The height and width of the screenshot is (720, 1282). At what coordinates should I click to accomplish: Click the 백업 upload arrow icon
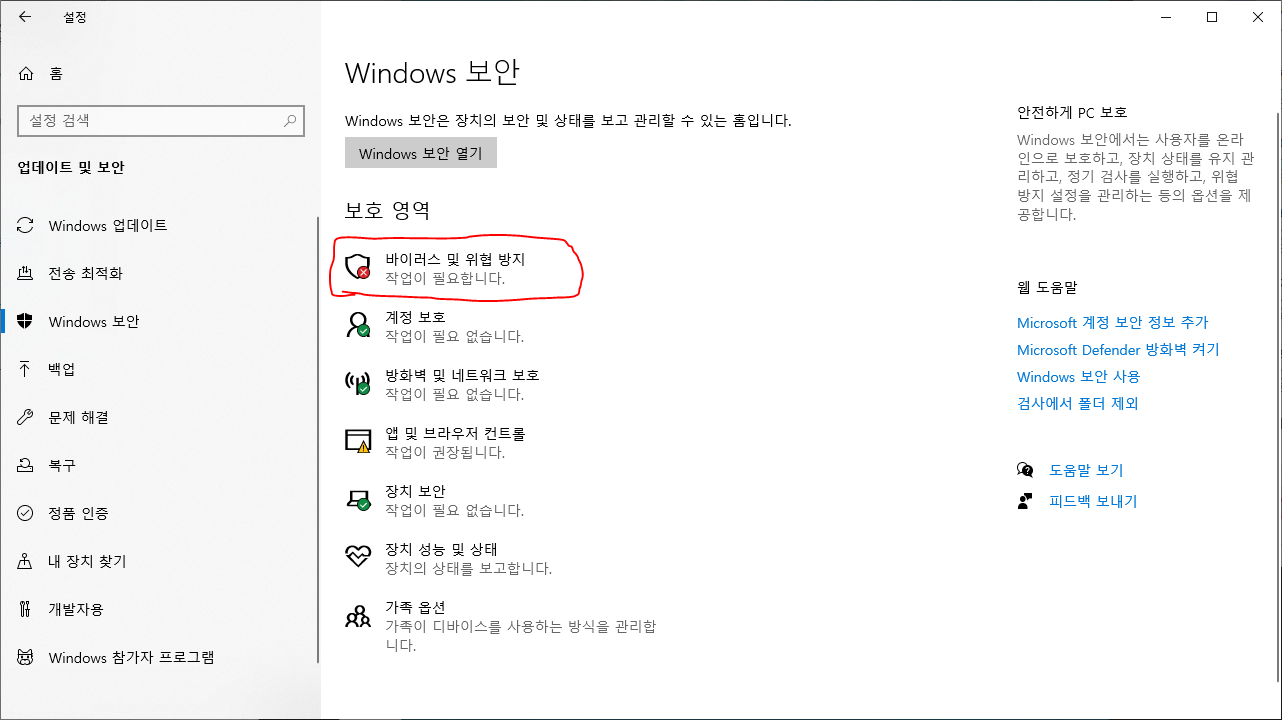click(x=26, y=370)
